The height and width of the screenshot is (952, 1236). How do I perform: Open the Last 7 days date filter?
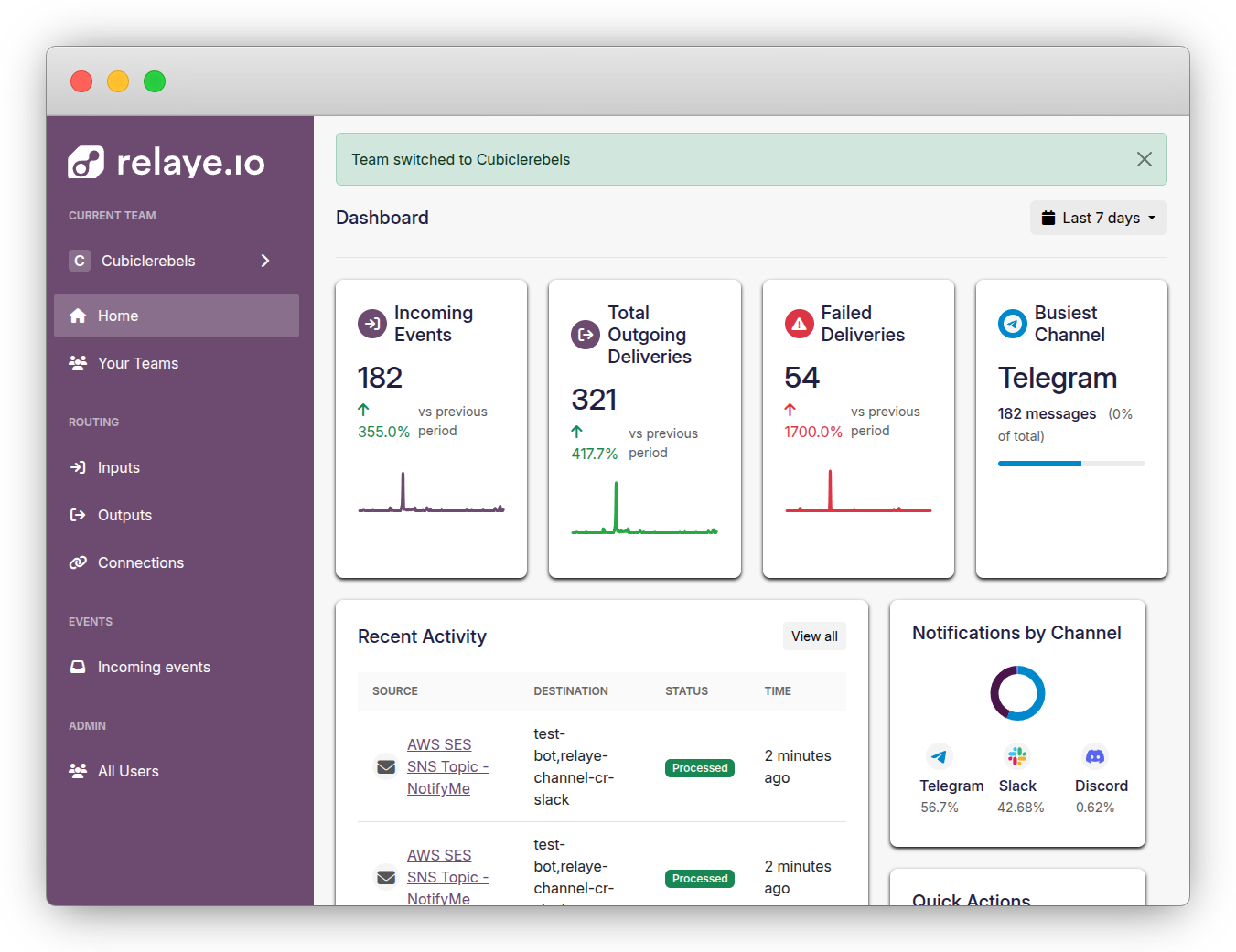[1098, 218]
